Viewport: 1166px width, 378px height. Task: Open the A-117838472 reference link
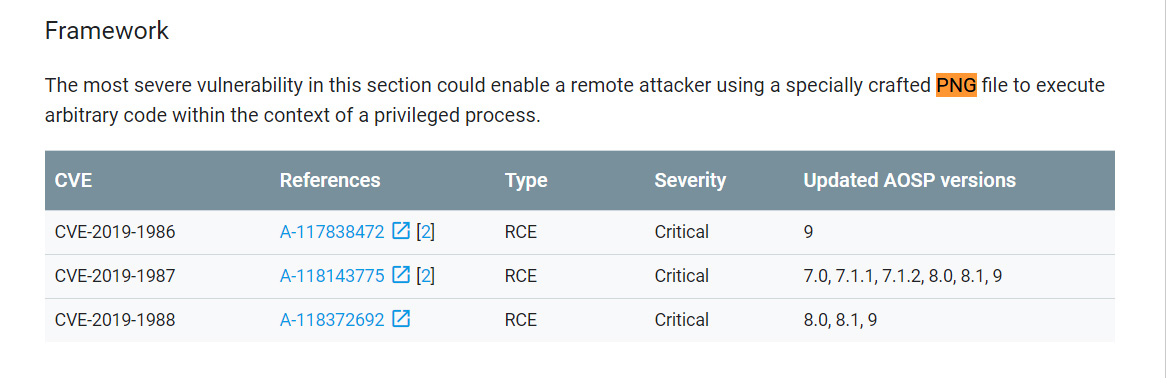tap(332, 232)
